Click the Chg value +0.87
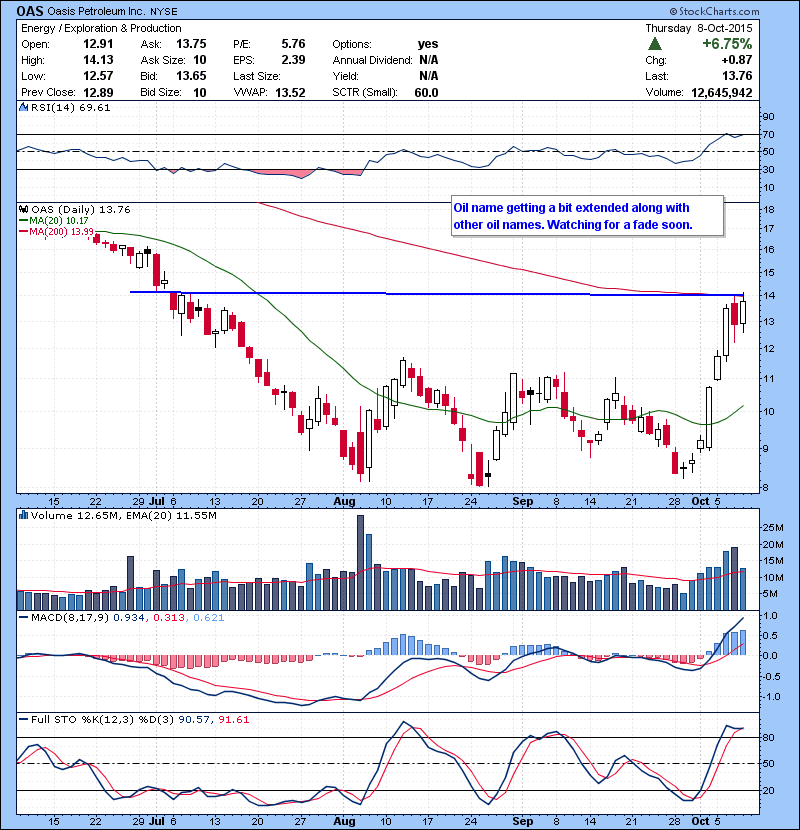The height and width of the screenshot is (830, 800). click(736, 60)
